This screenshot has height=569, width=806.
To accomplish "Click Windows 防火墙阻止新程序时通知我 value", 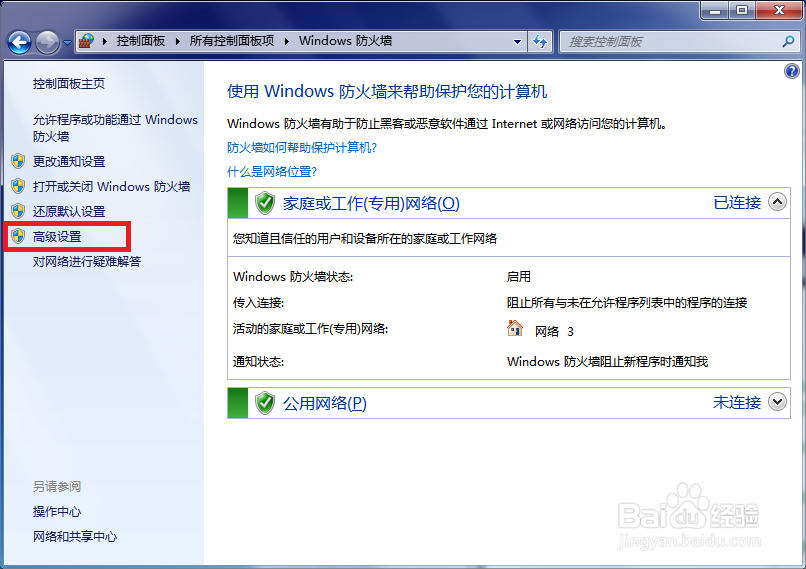I will coord(607,362).
